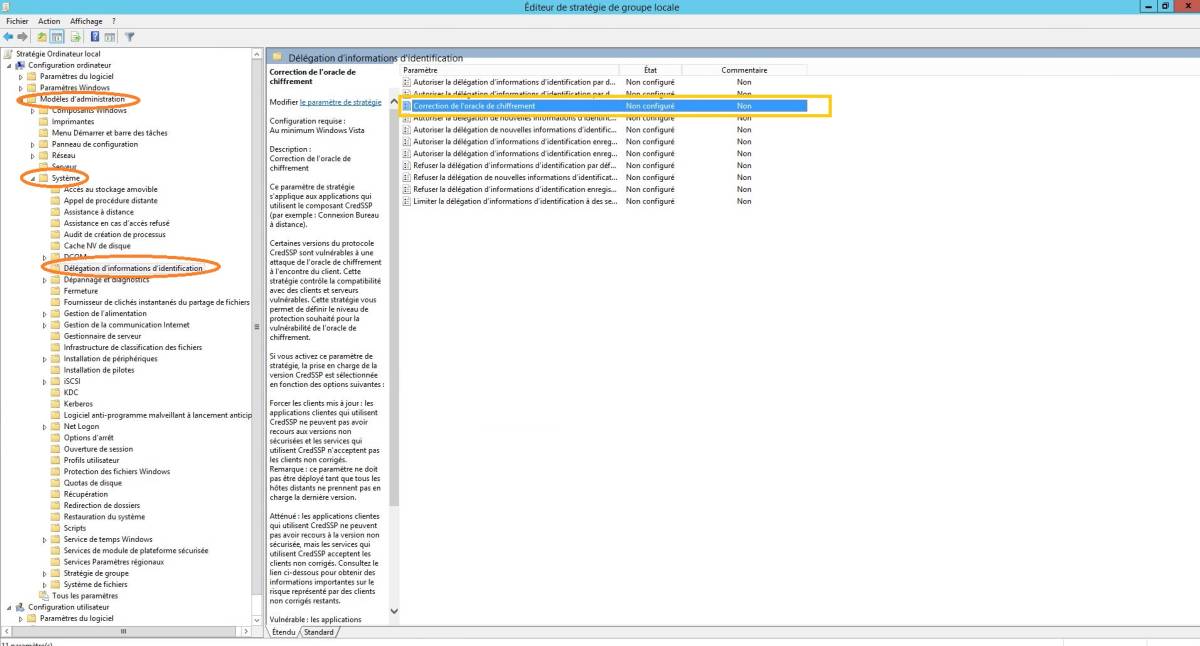Expand the Net Logon folder
The image size is (1200, 646).
coord(45,426)
